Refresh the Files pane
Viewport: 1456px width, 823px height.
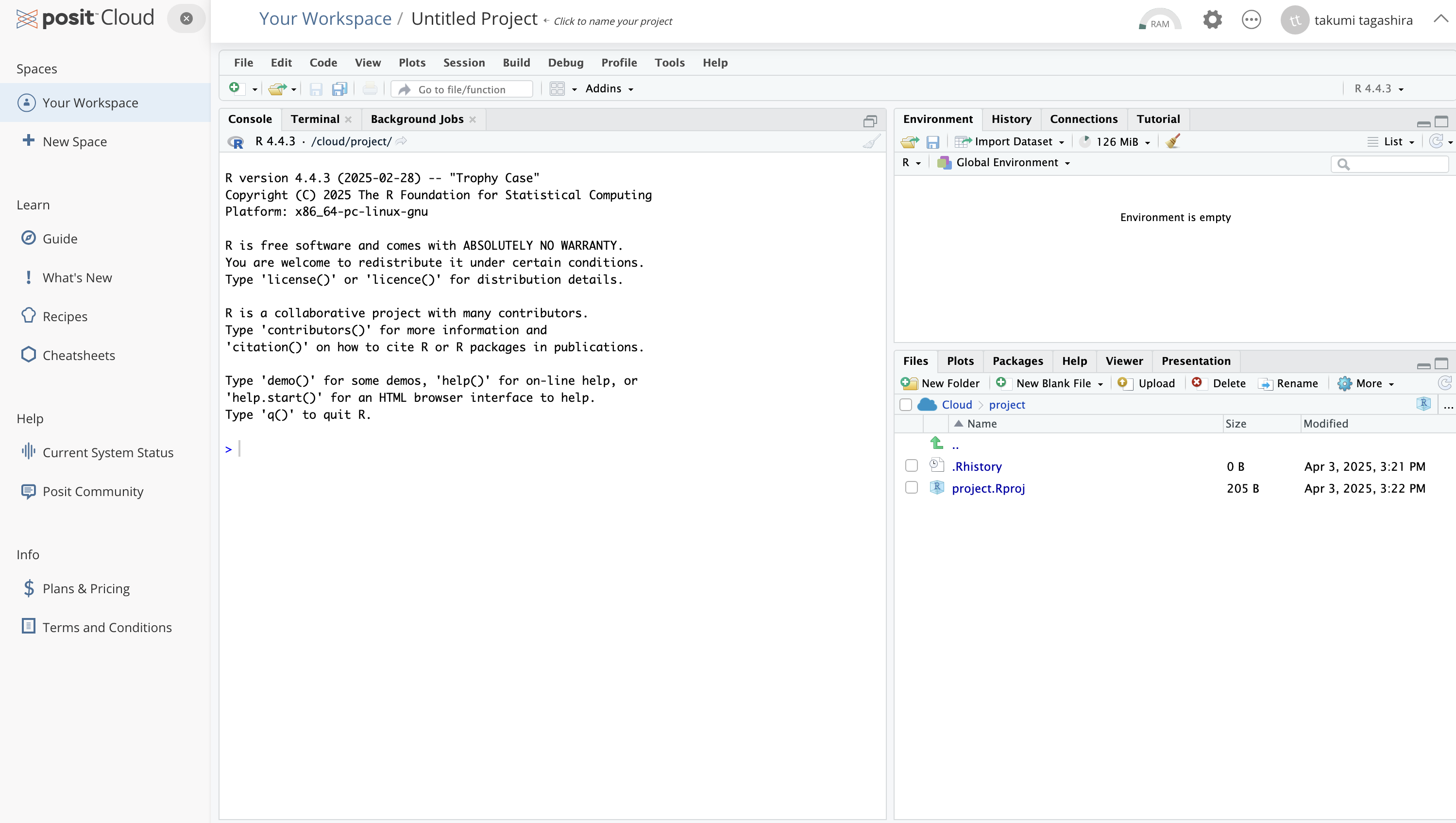pos(1445,383)
